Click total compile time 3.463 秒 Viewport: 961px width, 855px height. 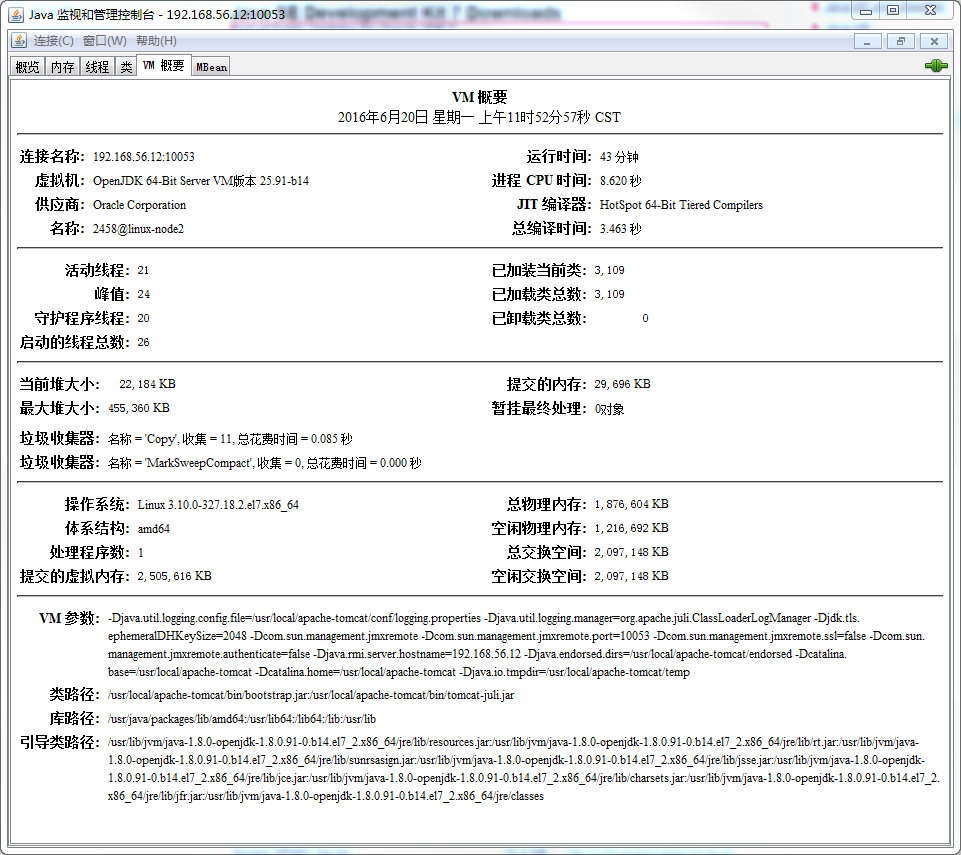[620, 229]
